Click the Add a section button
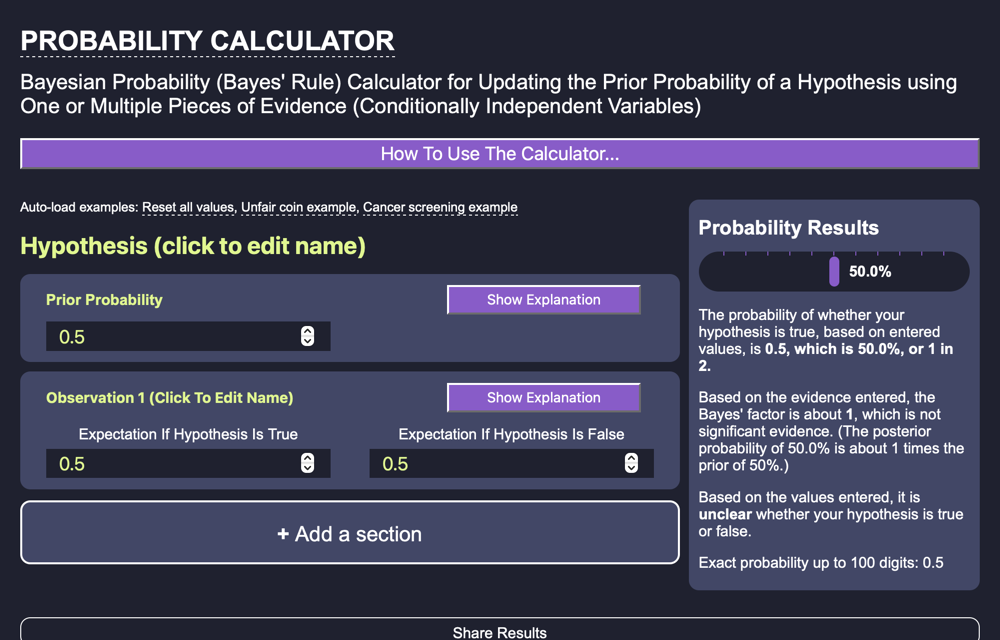The image size is (1000, 640). pos(349,534)
